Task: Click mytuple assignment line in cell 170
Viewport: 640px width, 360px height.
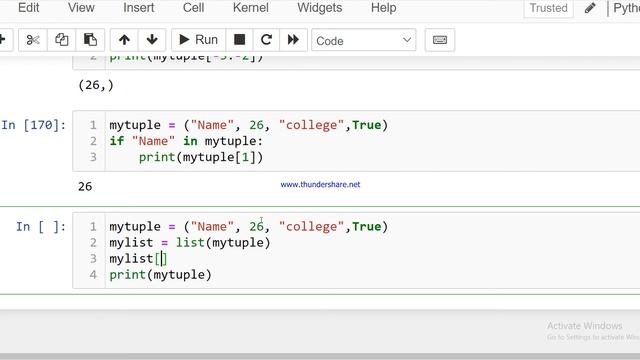Action: pyautogui.click(x=249, y=125)
